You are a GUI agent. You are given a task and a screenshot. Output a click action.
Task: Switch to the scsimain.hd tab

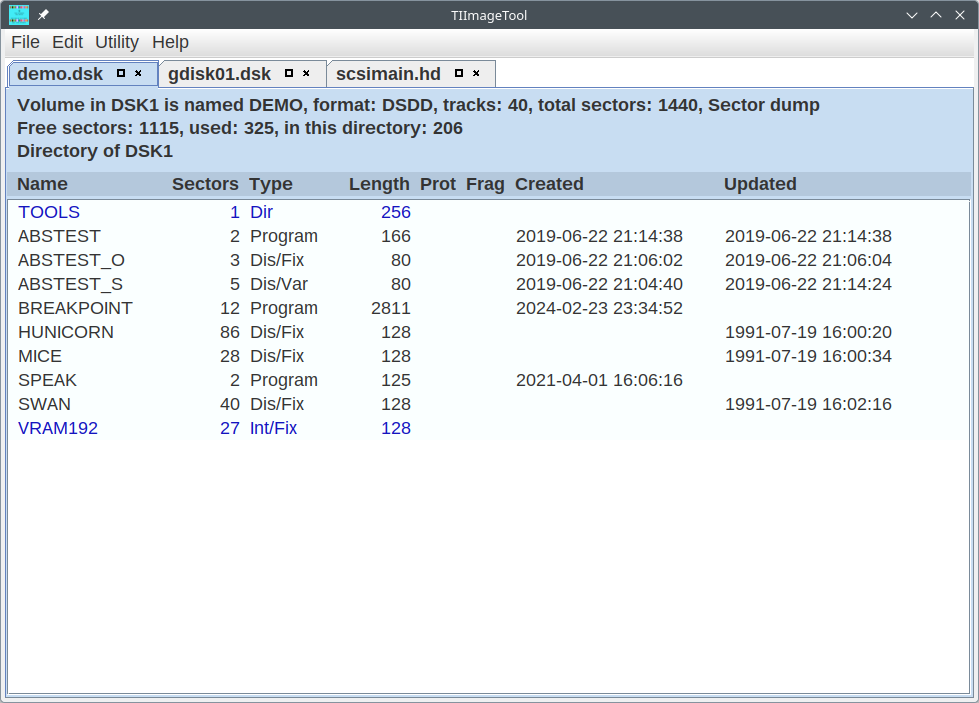coord(388,74)
